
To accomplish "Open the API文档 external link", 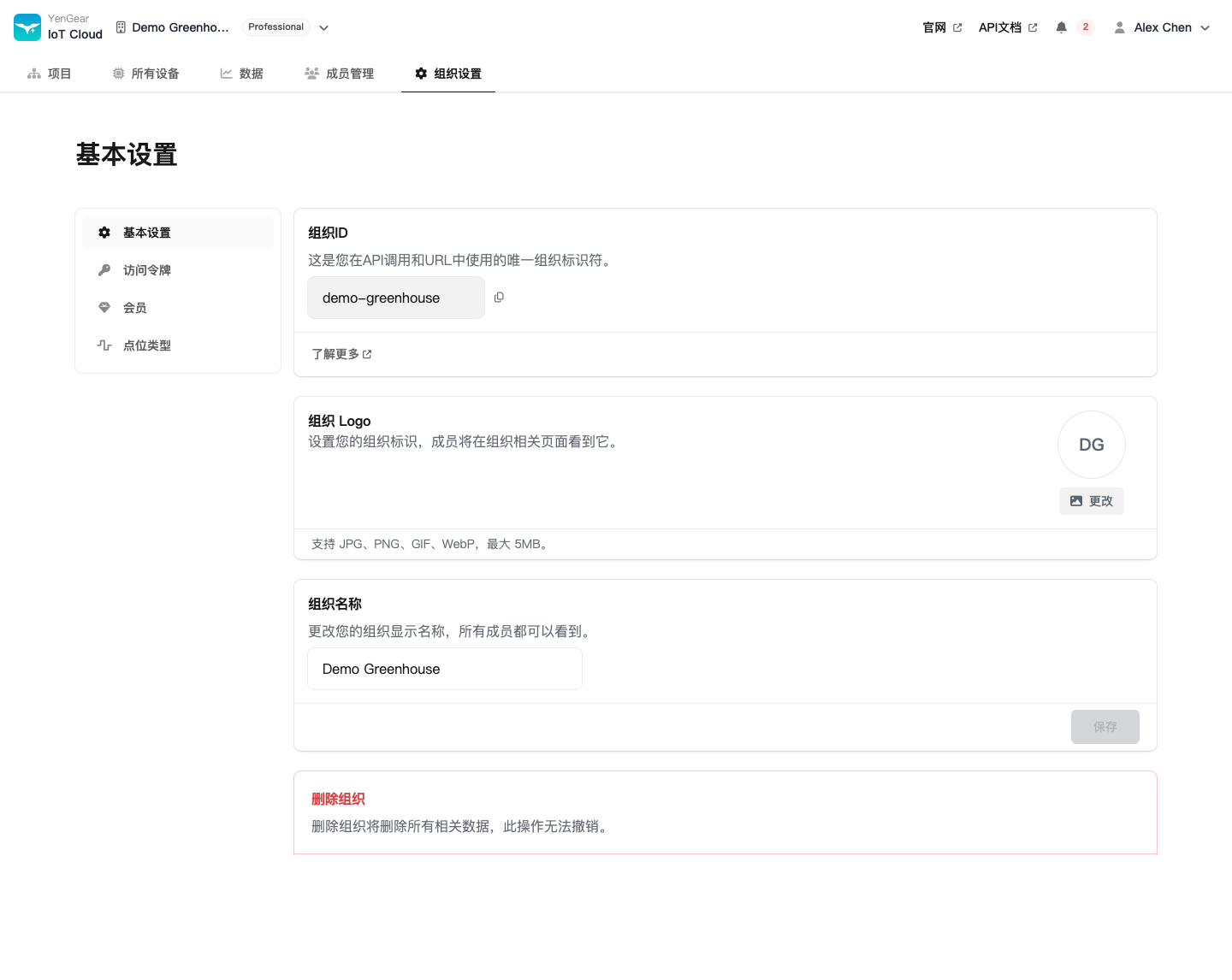I will [x=1008, y=27].
